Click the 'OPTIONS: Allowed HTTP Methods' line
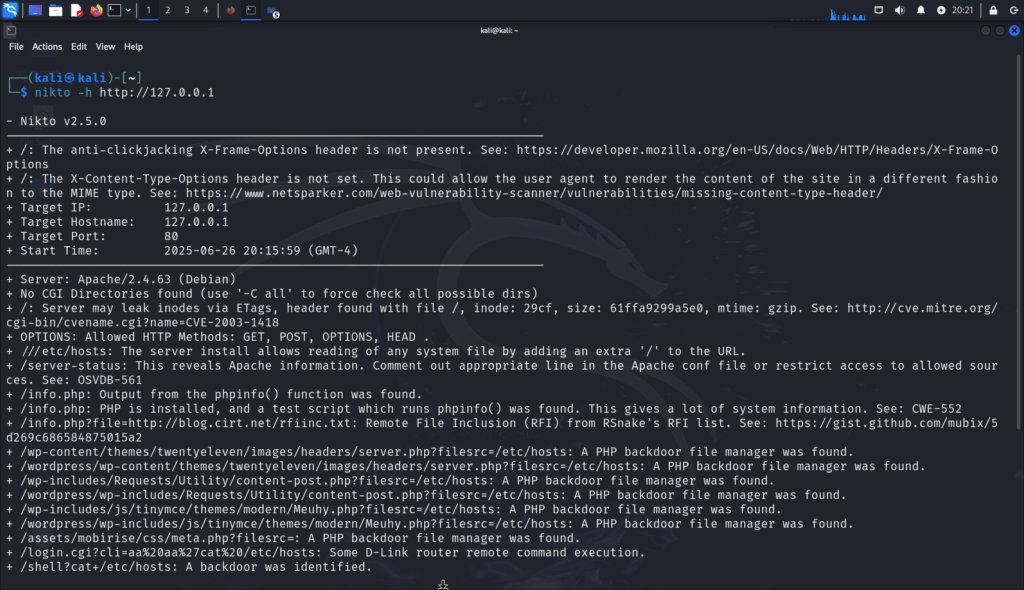1024x590 pixels. click(217, 336)
